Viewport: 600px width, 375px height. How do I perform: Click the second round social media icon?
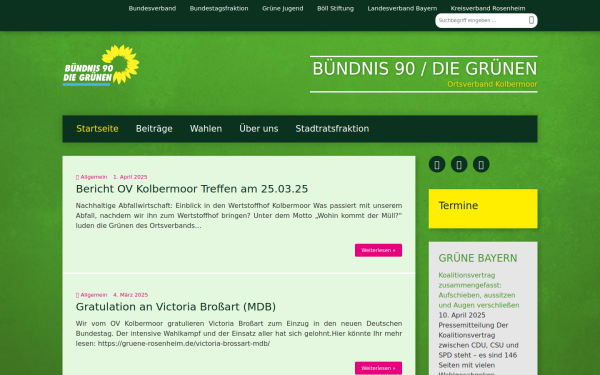459,165
